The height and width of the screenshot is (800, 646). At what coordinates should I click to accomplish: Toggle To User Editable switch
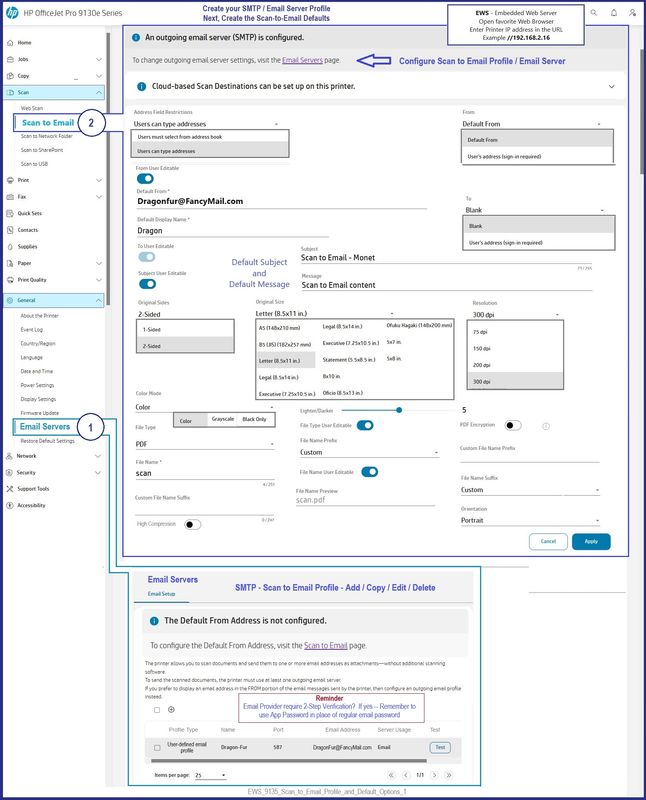tap(147, 257)
